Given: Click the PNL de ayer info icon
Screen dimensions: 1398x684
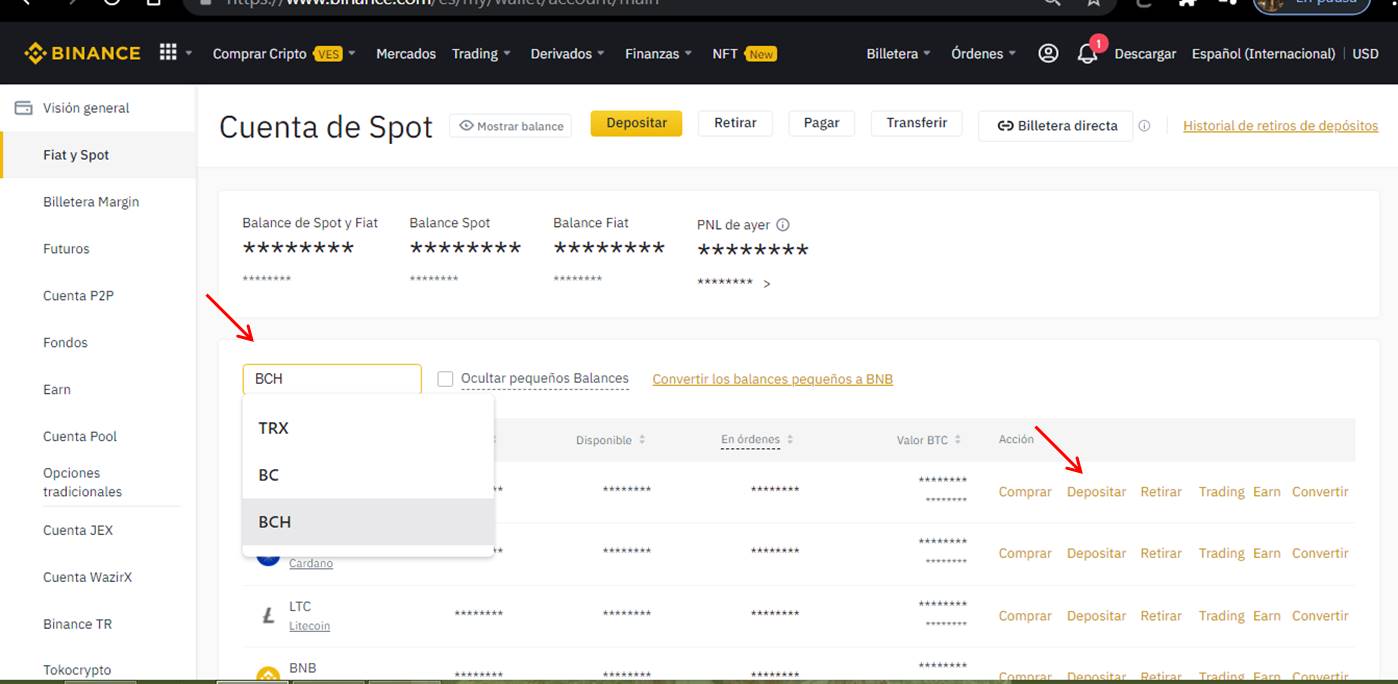Looking at the screenshot, I should 783,225.
